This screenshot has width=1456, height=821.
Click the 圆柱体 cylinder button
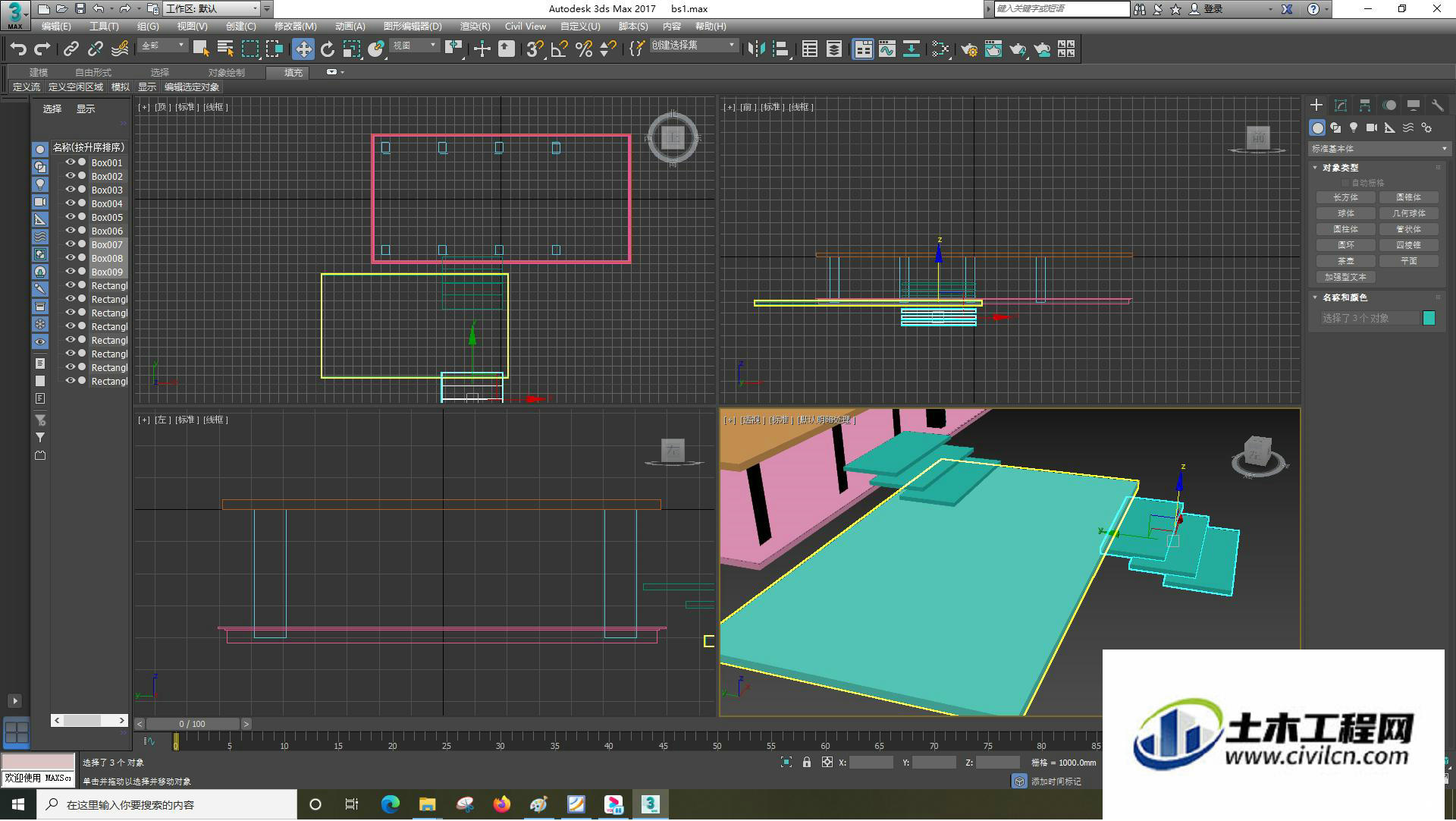[x=1346, y=229]
